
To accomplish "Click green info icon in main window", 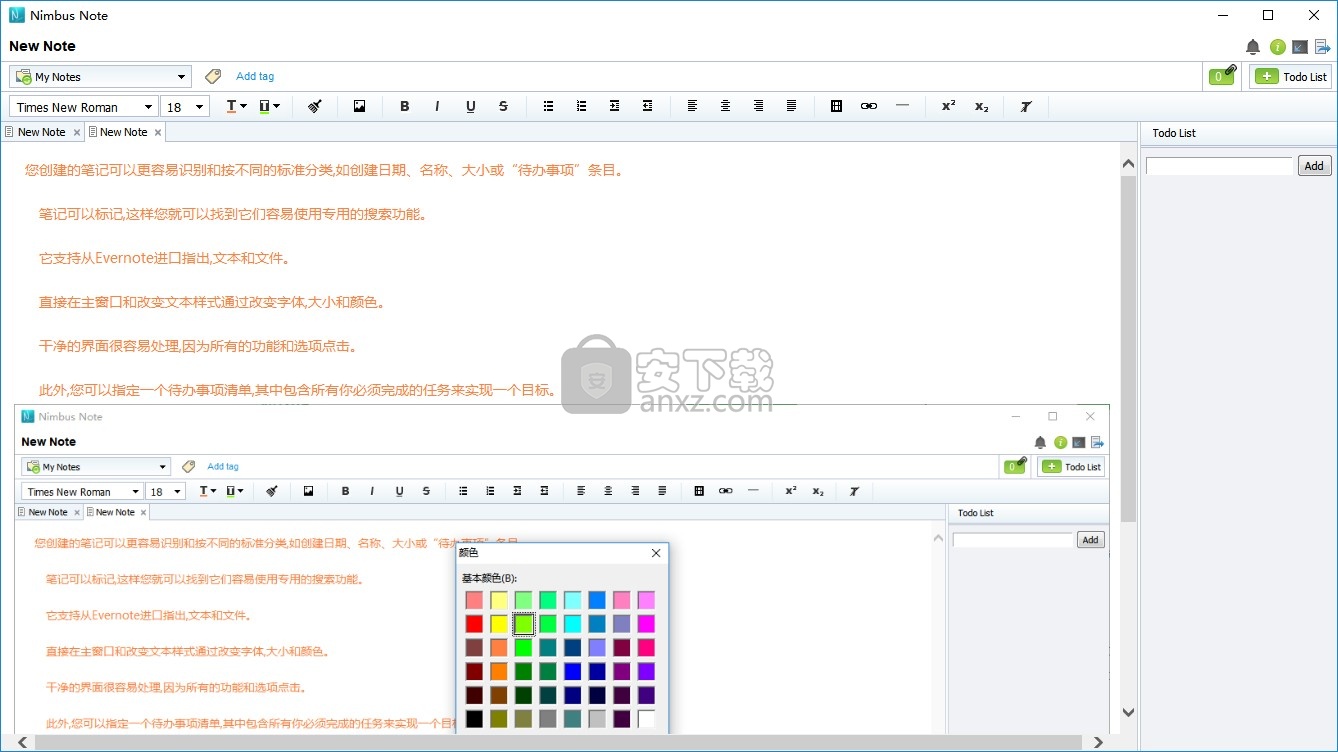I will point(1277,47).
